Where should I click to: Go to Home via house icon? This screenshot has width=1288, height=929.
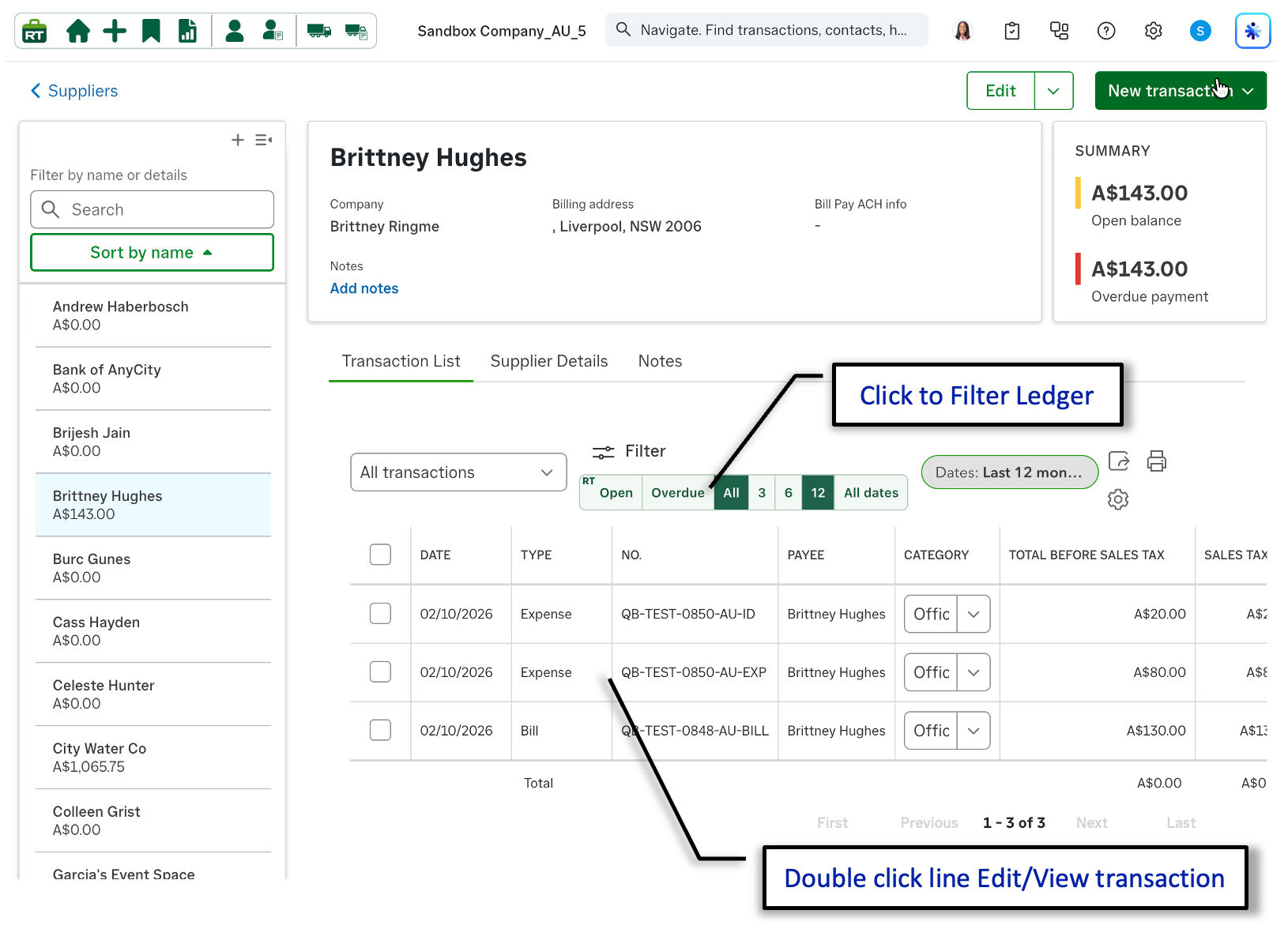78,31
